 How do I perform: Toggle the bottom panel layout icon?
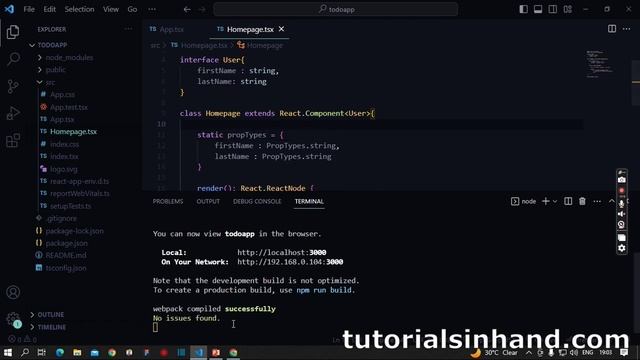(x=538, y=9)
